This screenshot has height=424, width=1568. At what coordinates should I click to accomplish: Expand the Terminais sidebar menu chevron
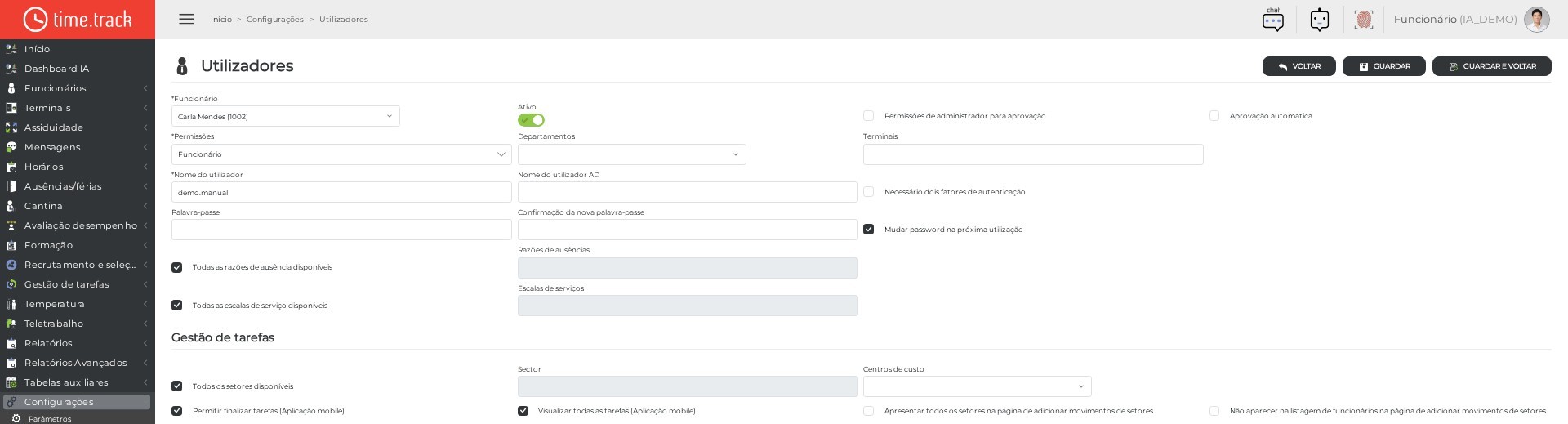click(x=145, y=108)
